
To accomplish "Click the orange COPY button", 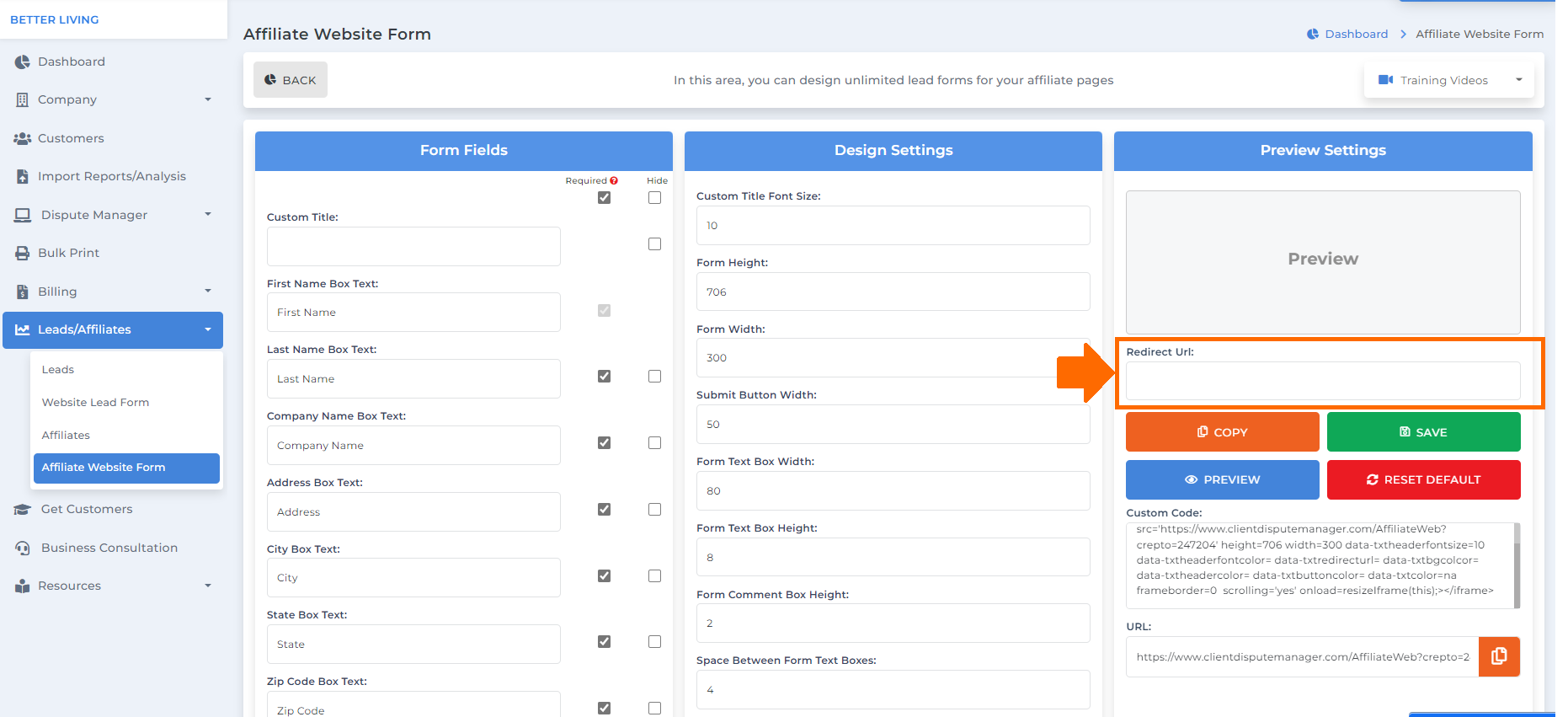I will pos(1222,432).
